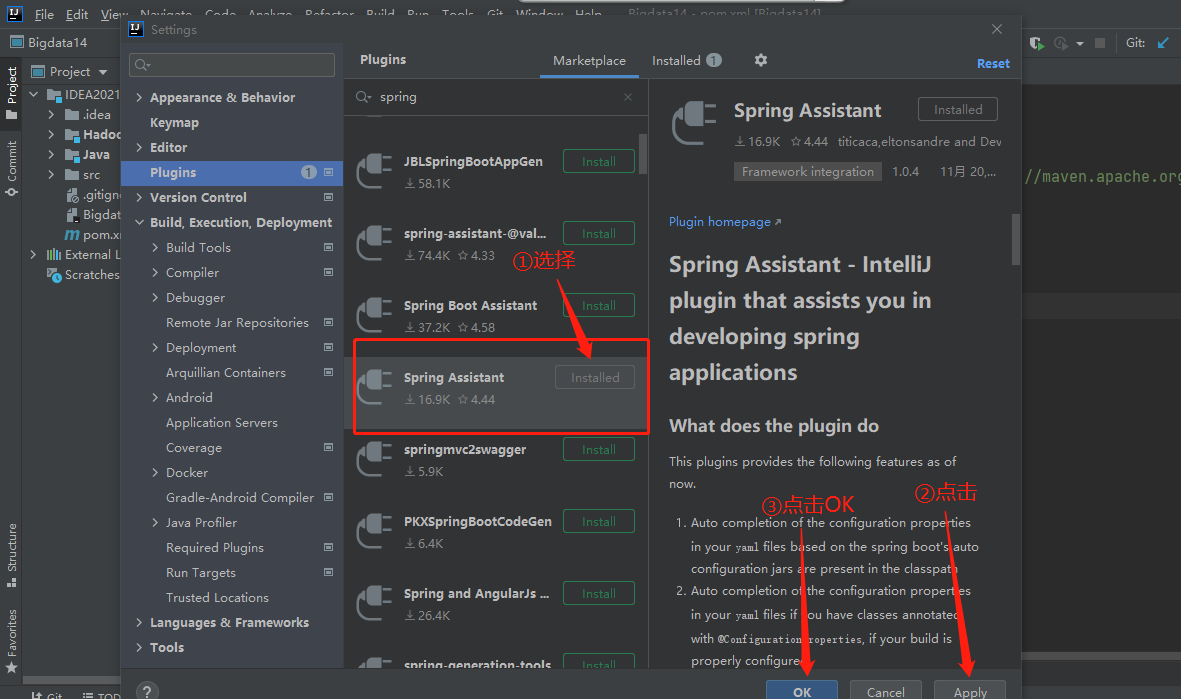Screen dimensions: 1181x699
Task: Install the PKXSpringBootCodeGen plugin
Action: tap(599, 522)
